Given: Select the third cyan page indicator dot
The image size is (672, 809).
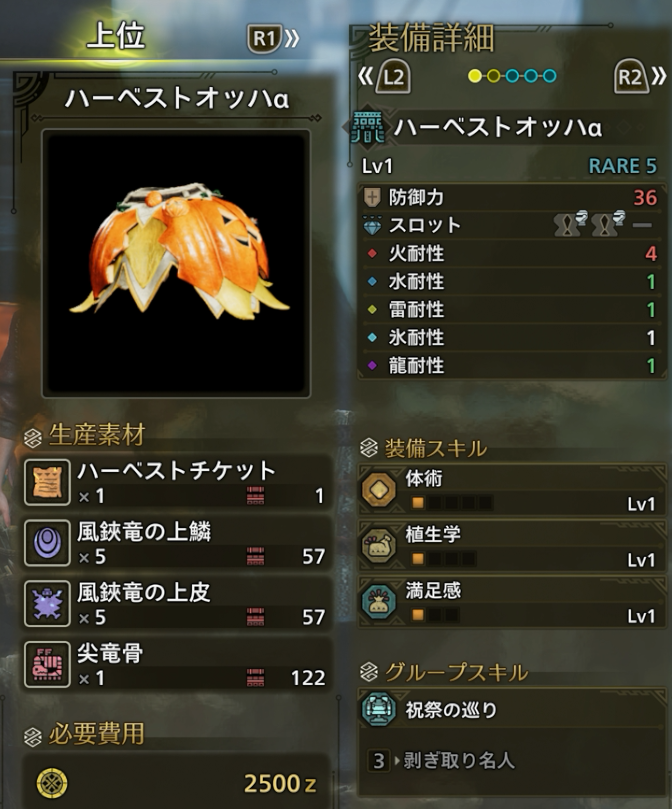Looking at the screenshot, I should [513, 76].
